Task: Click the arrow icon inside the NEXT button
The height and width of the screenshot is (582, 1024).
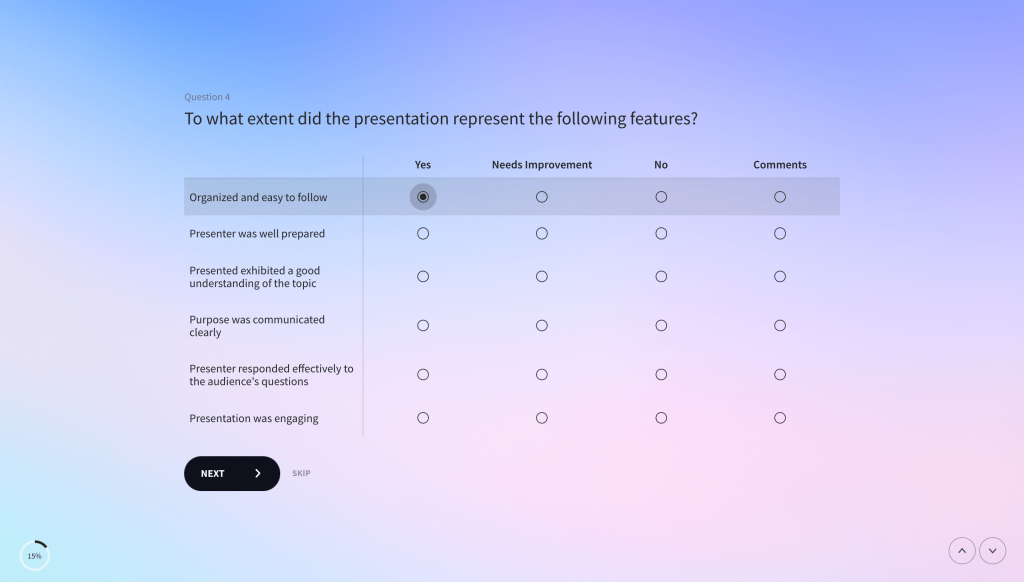Action: click(x=257, y=473)
